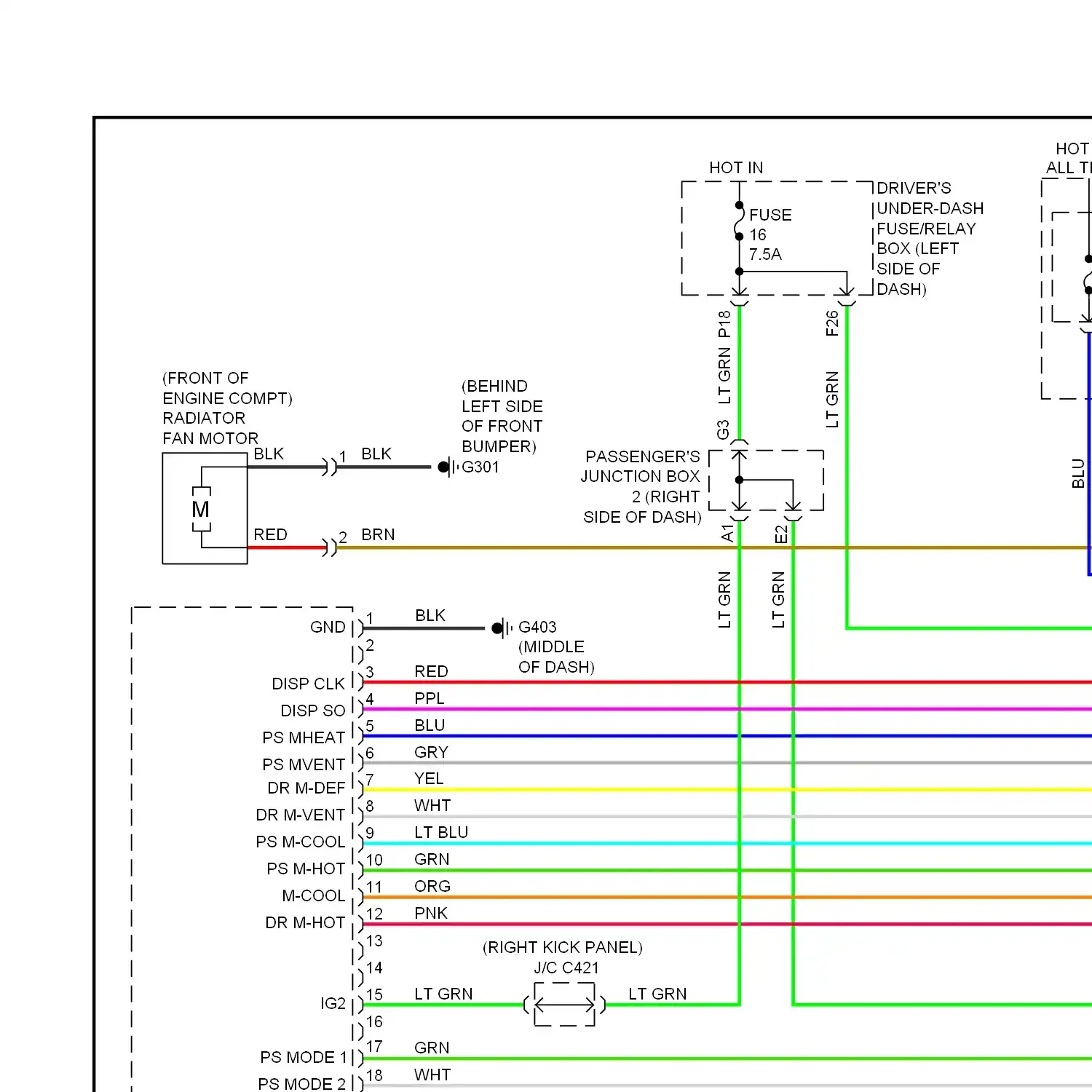
Task: Select the PS MODE 1 pin label
Action: (x=304, y=1057)
